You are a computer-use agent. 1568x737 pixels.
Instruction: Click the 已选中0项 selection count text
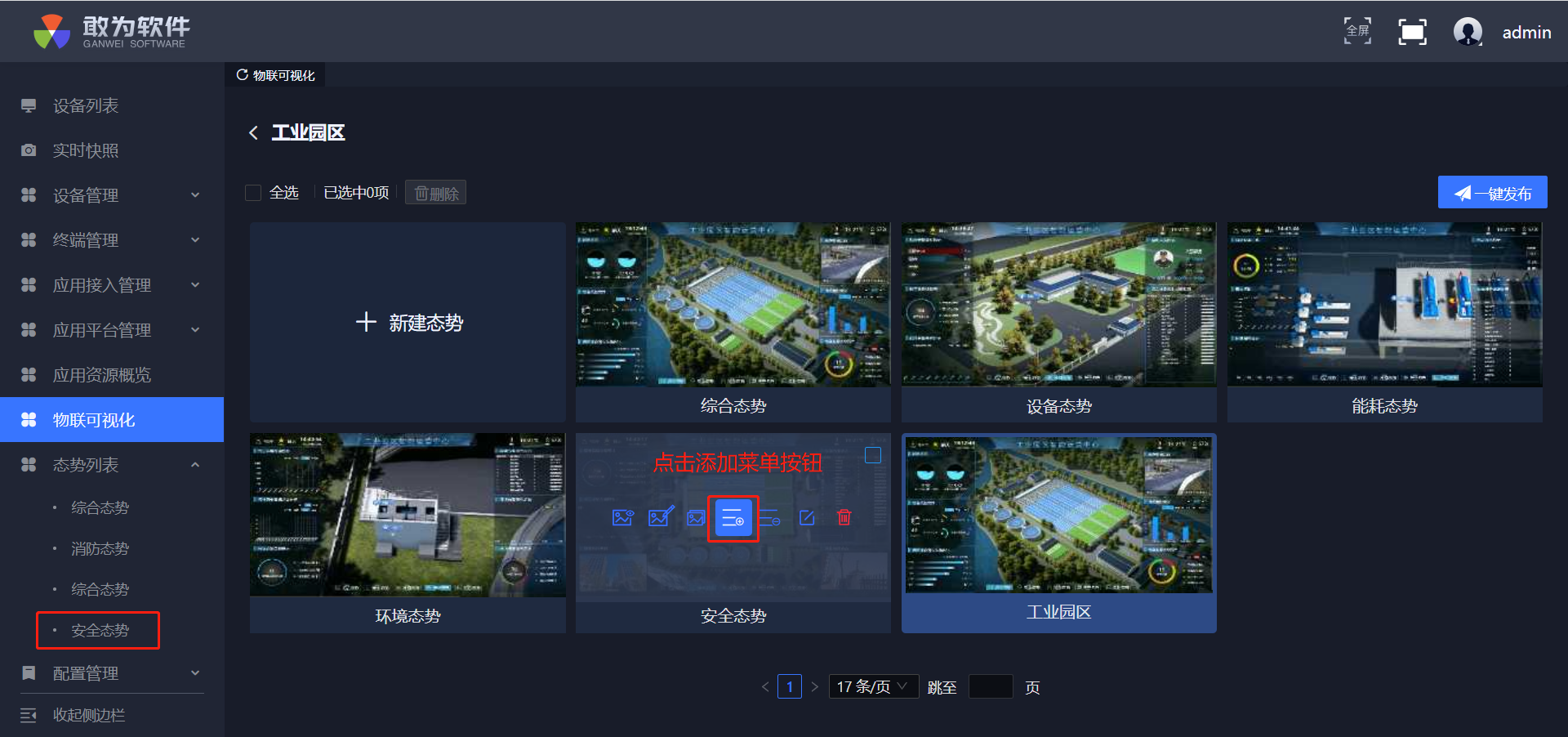click(x=356, y=193)
